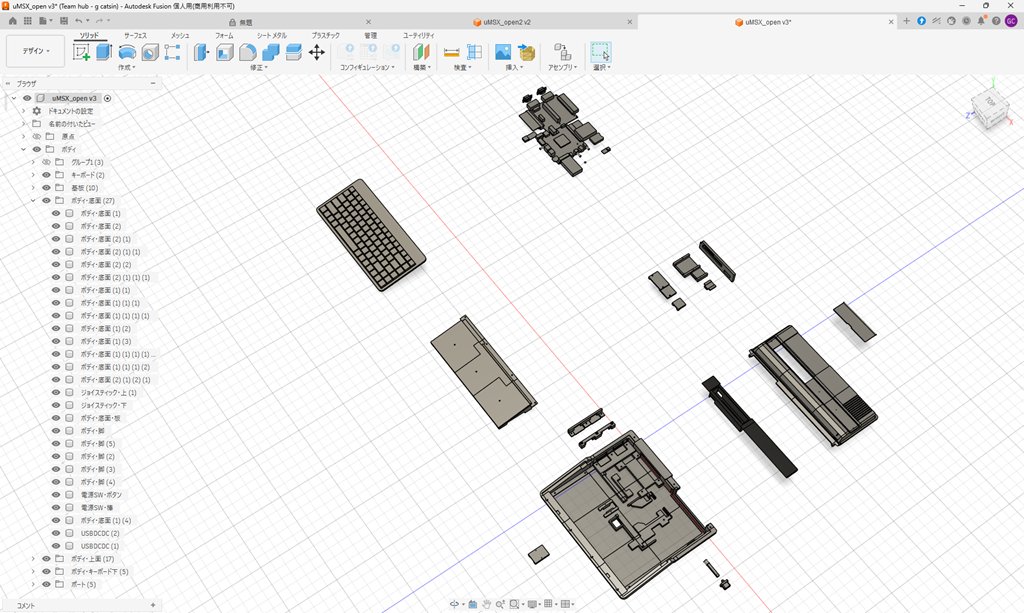Activate the root component radio button
1024x613 pixels.
pos(107,98)
